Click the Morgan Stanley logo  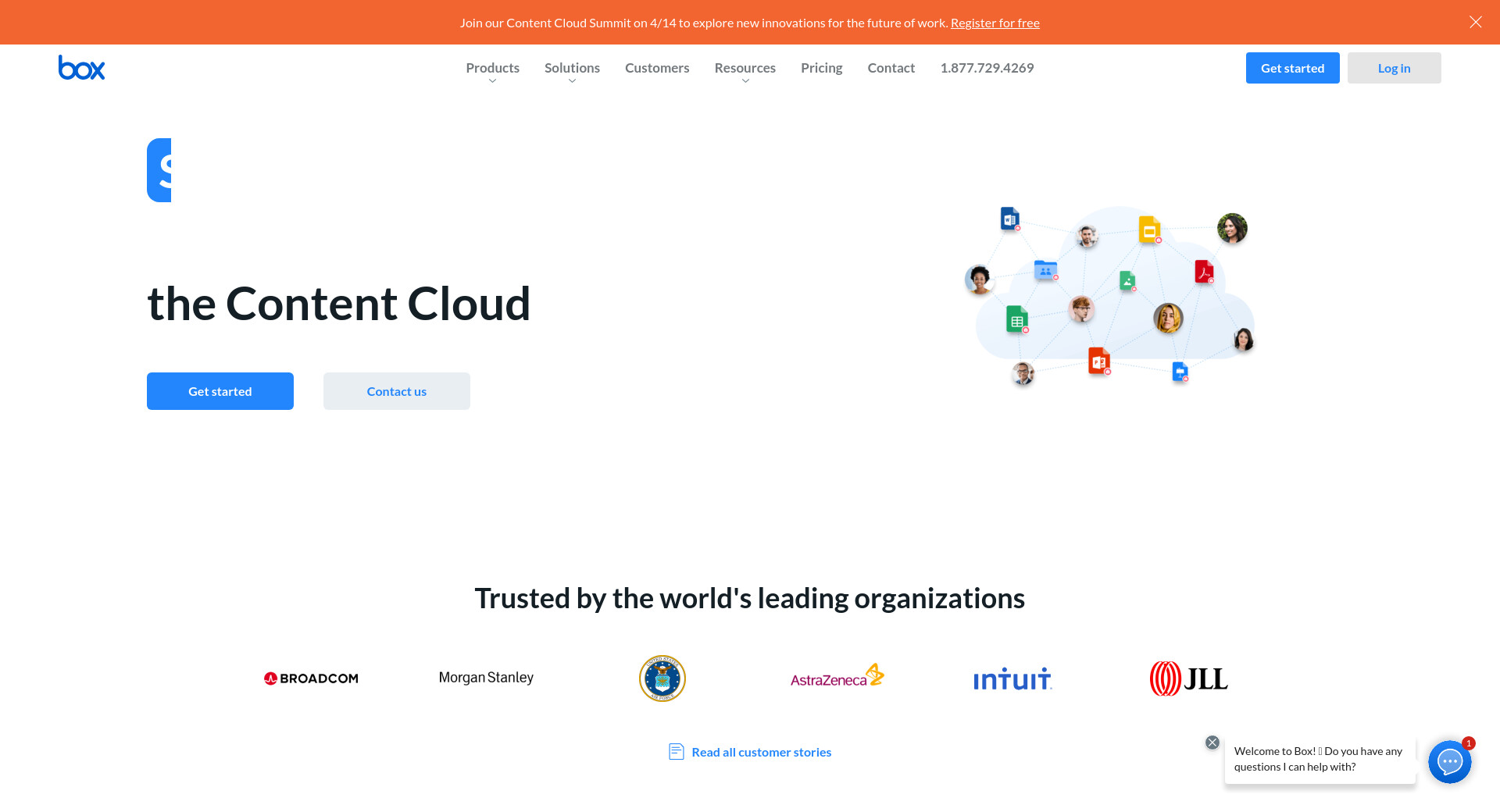point(486,678)
